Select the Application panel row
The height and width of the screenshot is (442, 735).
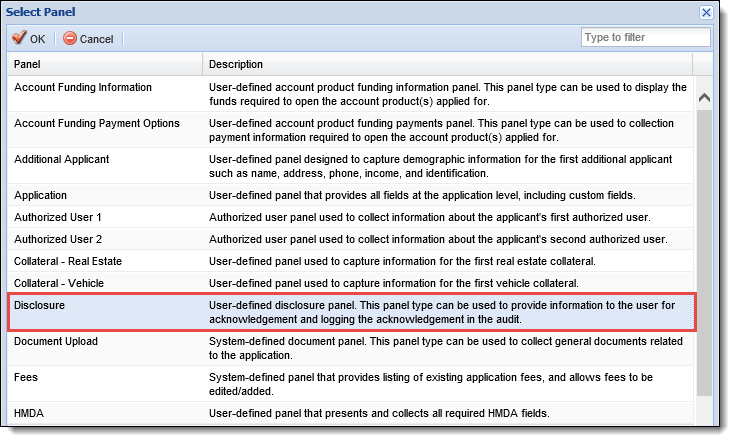[x=350, y=195]
